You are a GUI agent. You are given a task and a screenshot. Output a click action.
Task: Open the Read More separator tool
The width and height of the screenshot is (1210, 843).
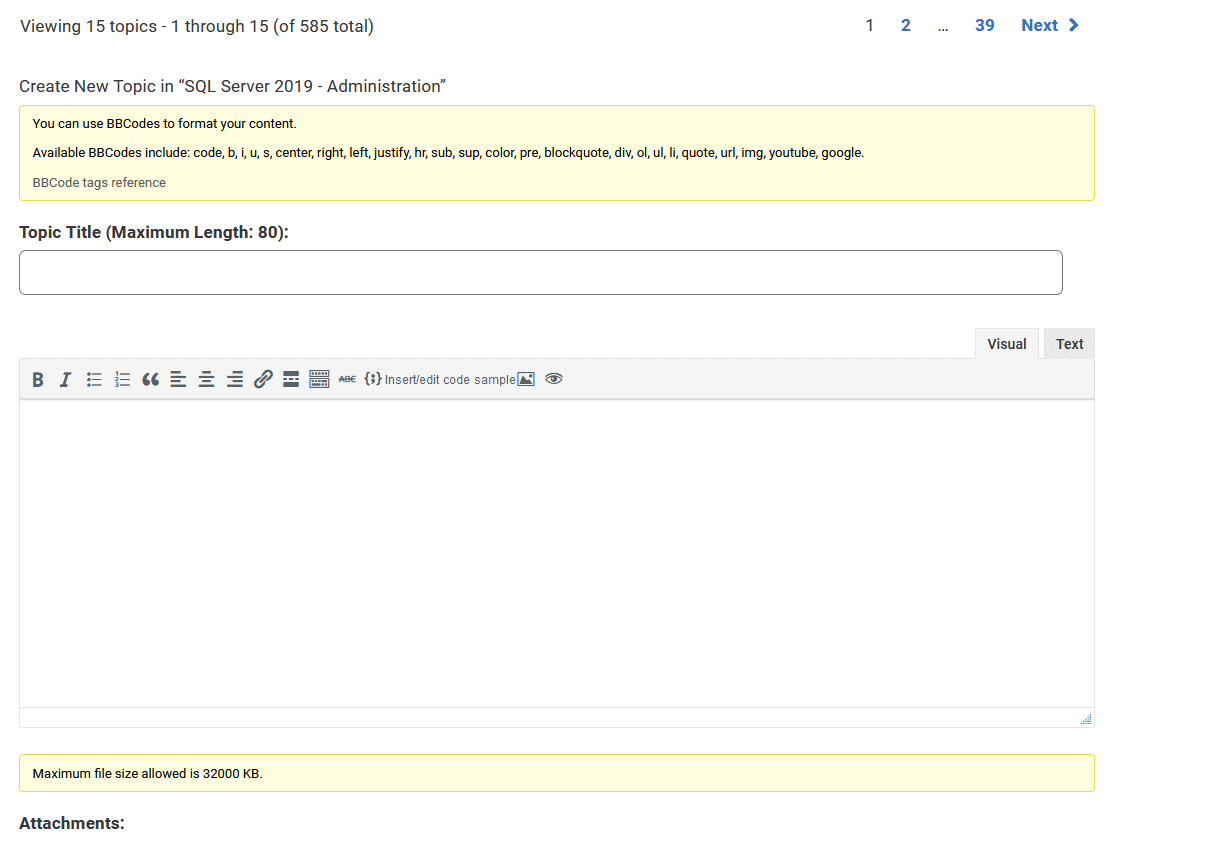click(x=290, y=379)
